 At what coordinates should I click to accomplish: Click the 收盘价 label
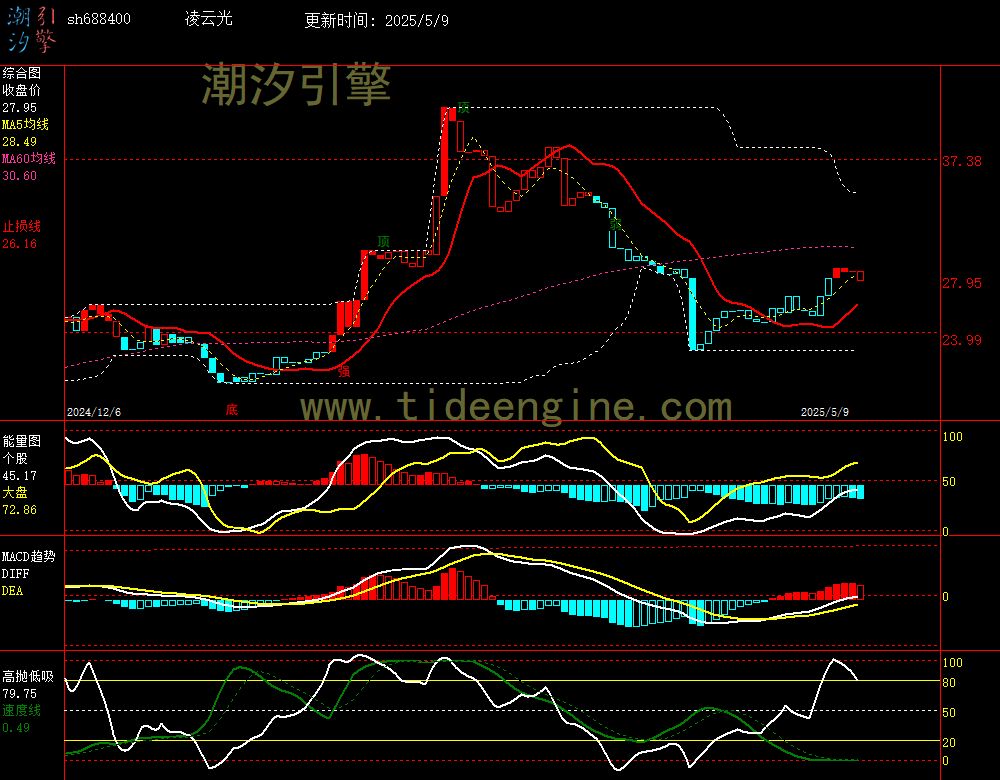[22, 90]
